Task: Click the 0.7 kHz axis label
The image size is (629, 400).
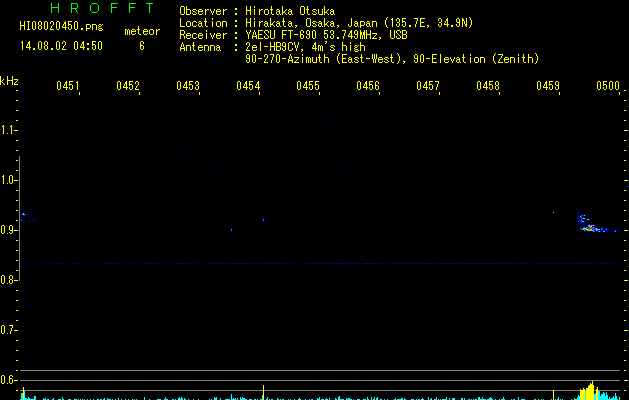Action: (x=8, y=330)
